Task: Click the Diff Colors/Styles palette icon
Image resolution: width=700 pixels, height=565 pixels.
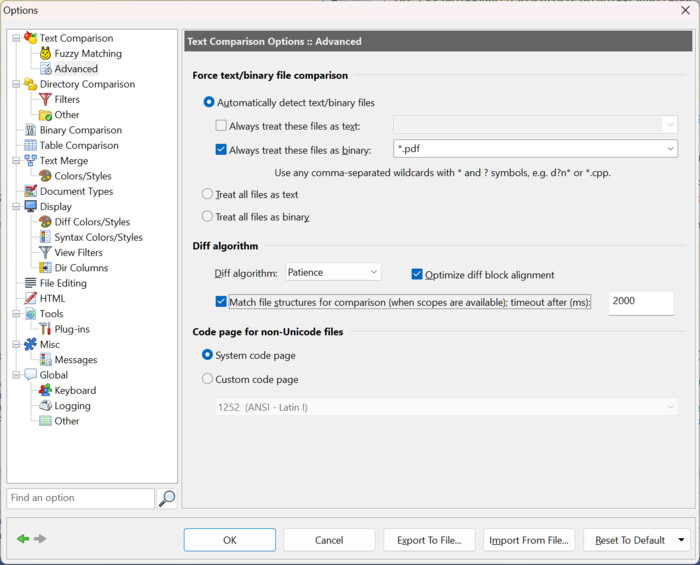Action: [x=45, y=222]
